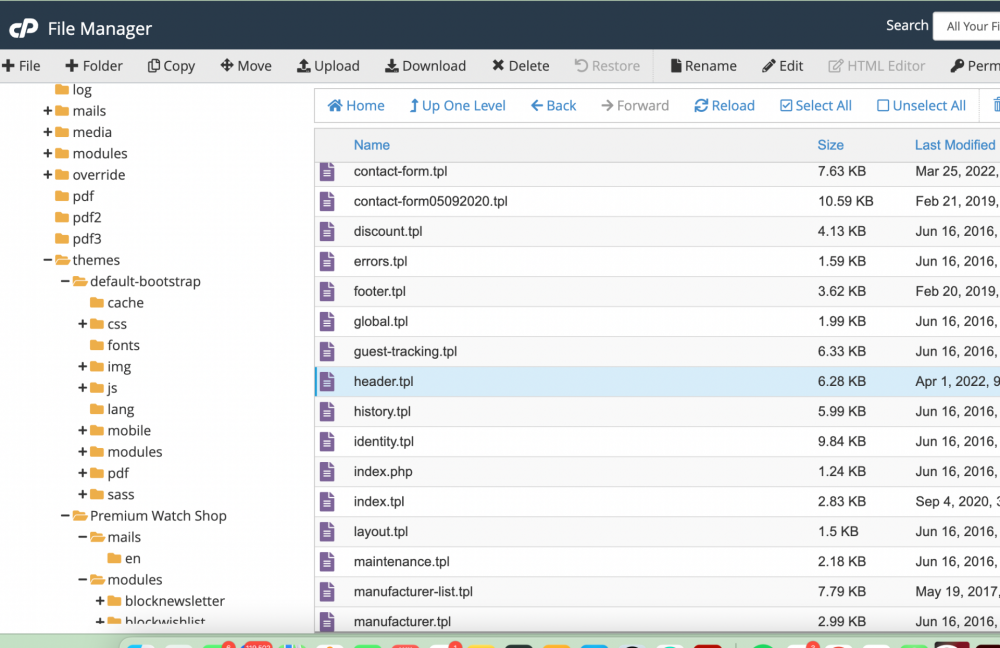This screenshot has width=1000, height=648.
Task: Click Up One Level in the navigation bar
Action: pos(457,105)
